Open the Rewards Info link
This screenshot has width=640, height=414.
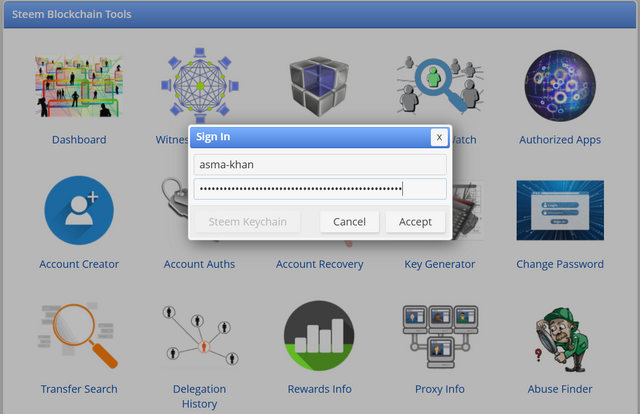coord(320,389)
